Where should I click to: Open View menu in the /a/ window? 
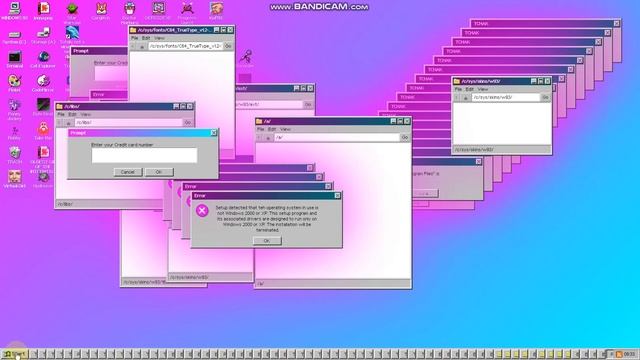[285, 129]
